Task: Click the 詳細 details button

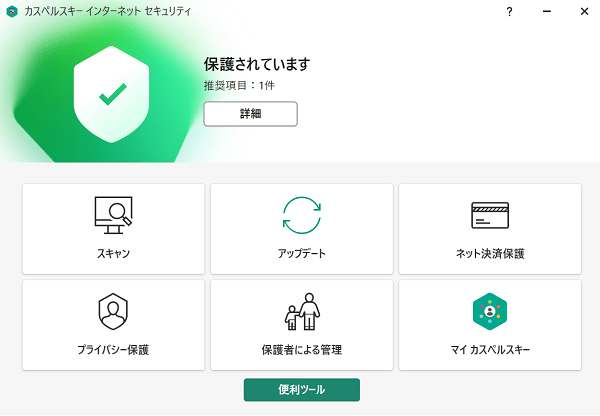Action: tap(250, 114)
